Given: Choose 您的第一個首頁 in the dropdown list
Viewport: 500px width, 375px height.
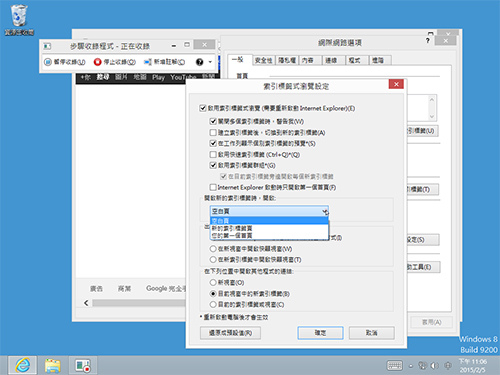Looking at the screenshot, I should click(x=269, y=236).
